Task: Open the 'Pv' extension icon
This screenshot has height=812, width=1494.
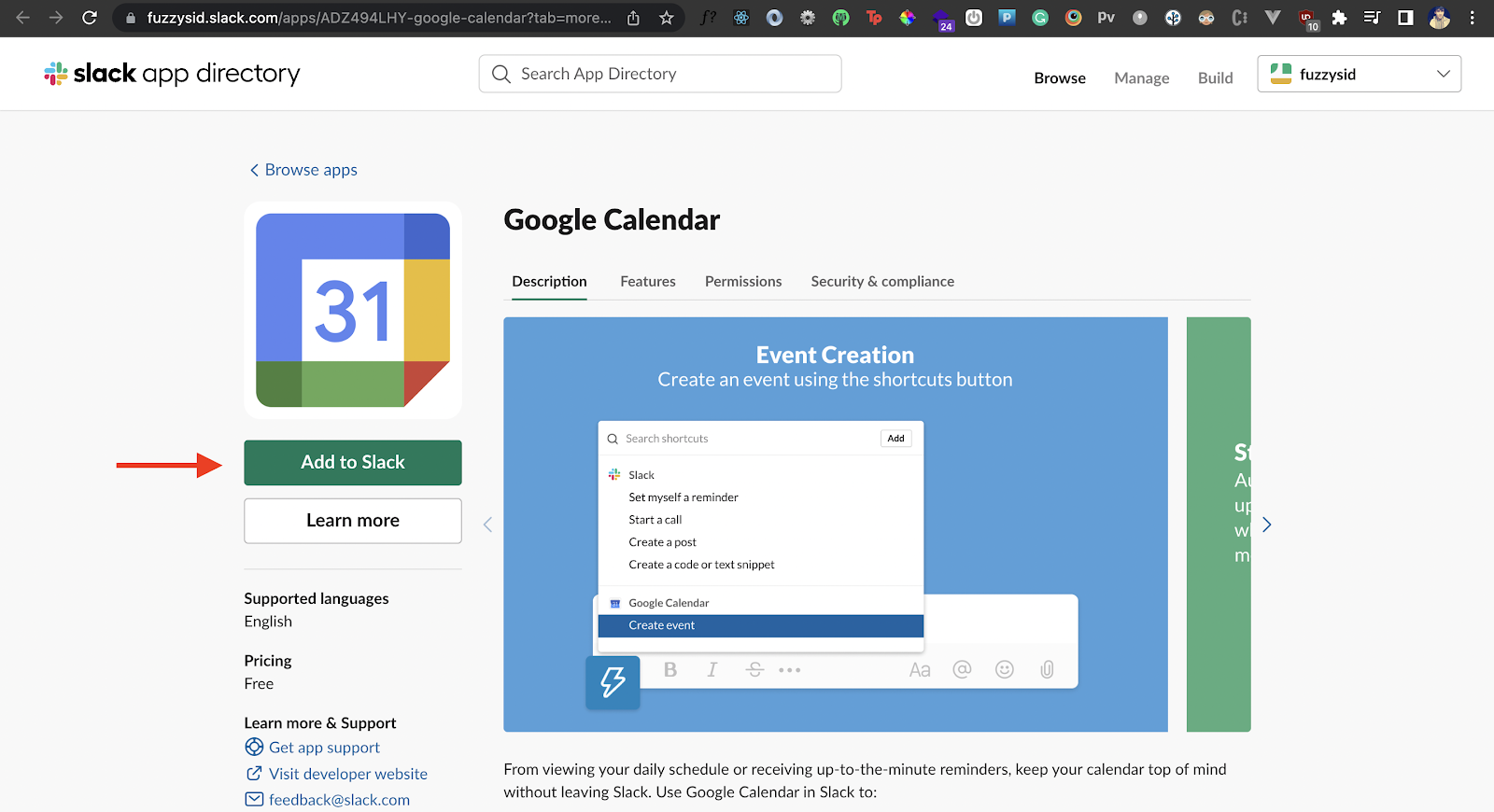Action: tap(1106, 18)
